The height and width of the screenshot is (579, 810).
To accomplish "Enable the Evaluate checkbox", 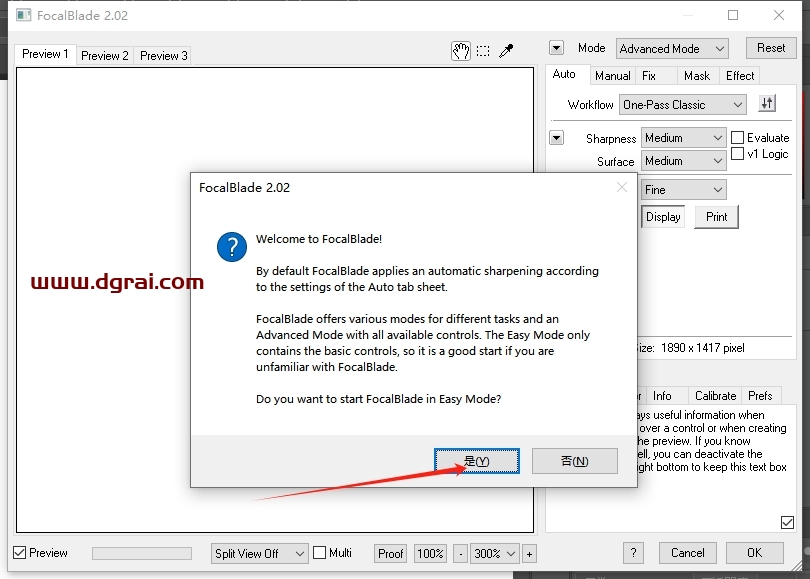I will pyautogui.click(x=738, y=137).
